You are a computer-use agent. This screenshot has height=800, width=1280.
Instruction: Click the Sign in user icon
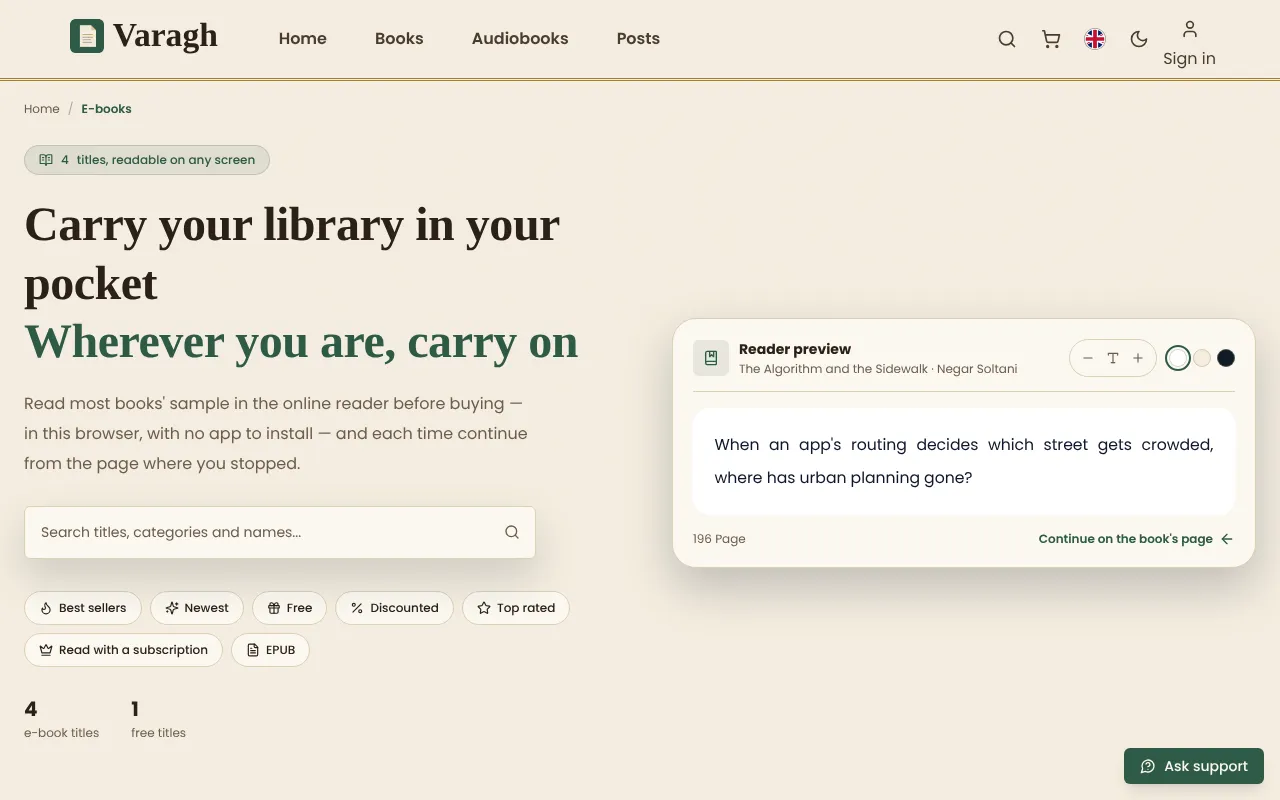point(1189,28)
